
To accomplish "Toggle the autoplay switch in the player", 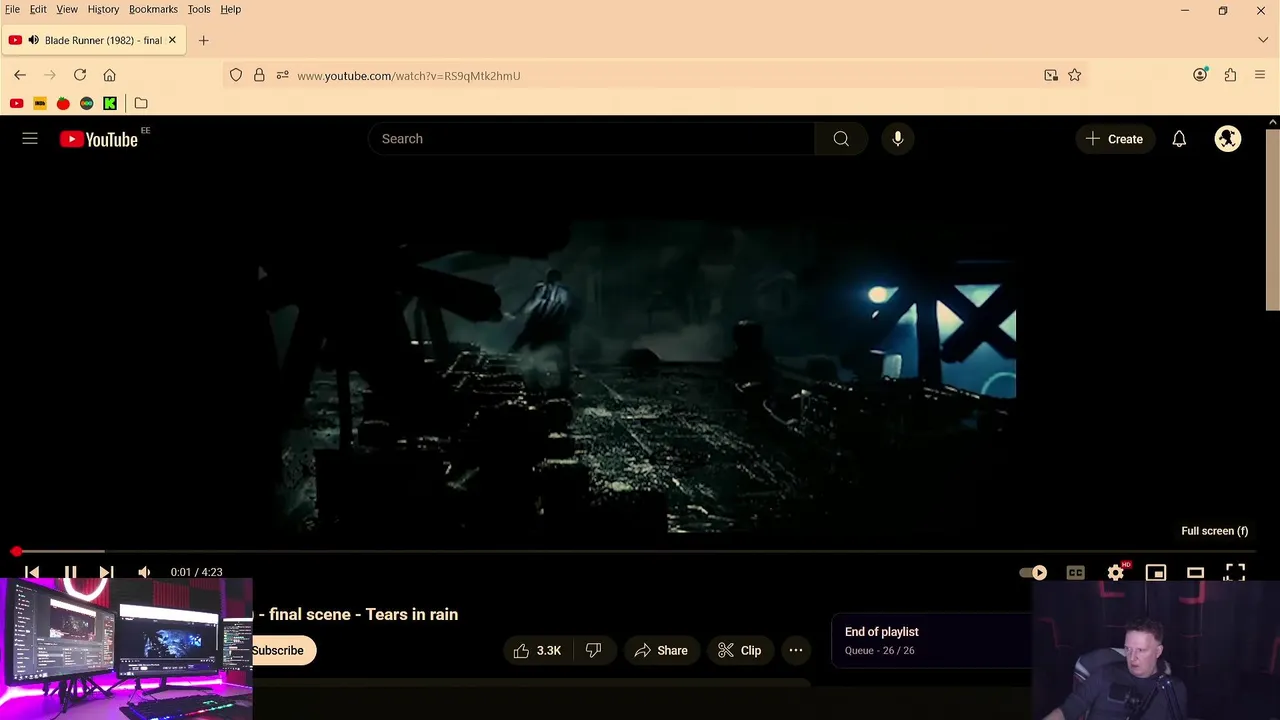I will (x=1033, y=572).
